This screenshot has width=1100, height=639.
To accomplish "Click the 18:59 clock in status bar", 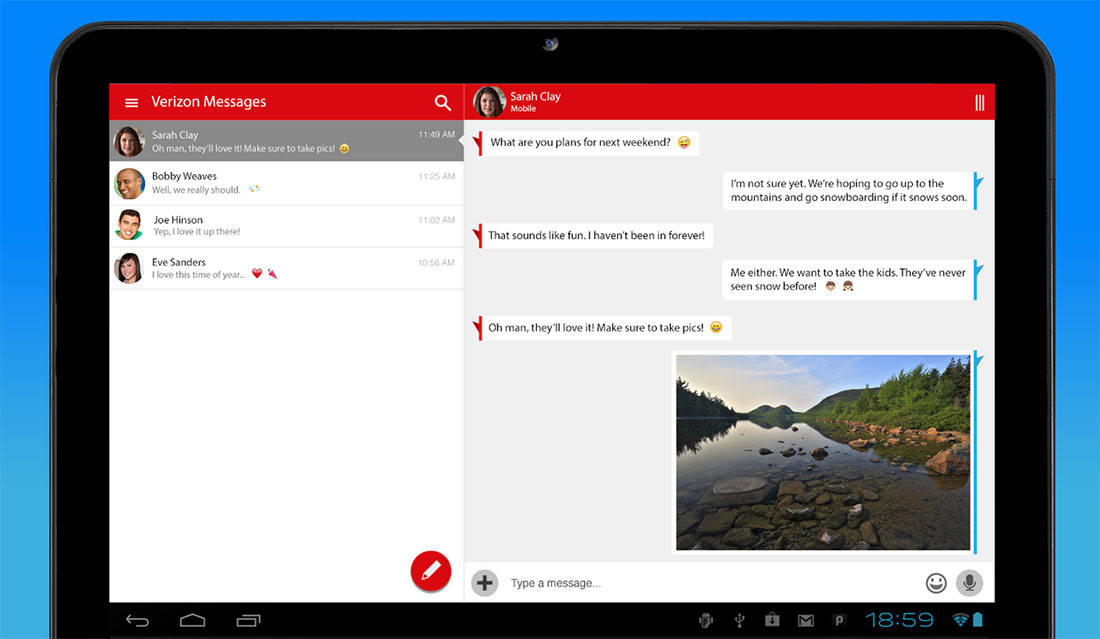I will (x=899, y=621).
